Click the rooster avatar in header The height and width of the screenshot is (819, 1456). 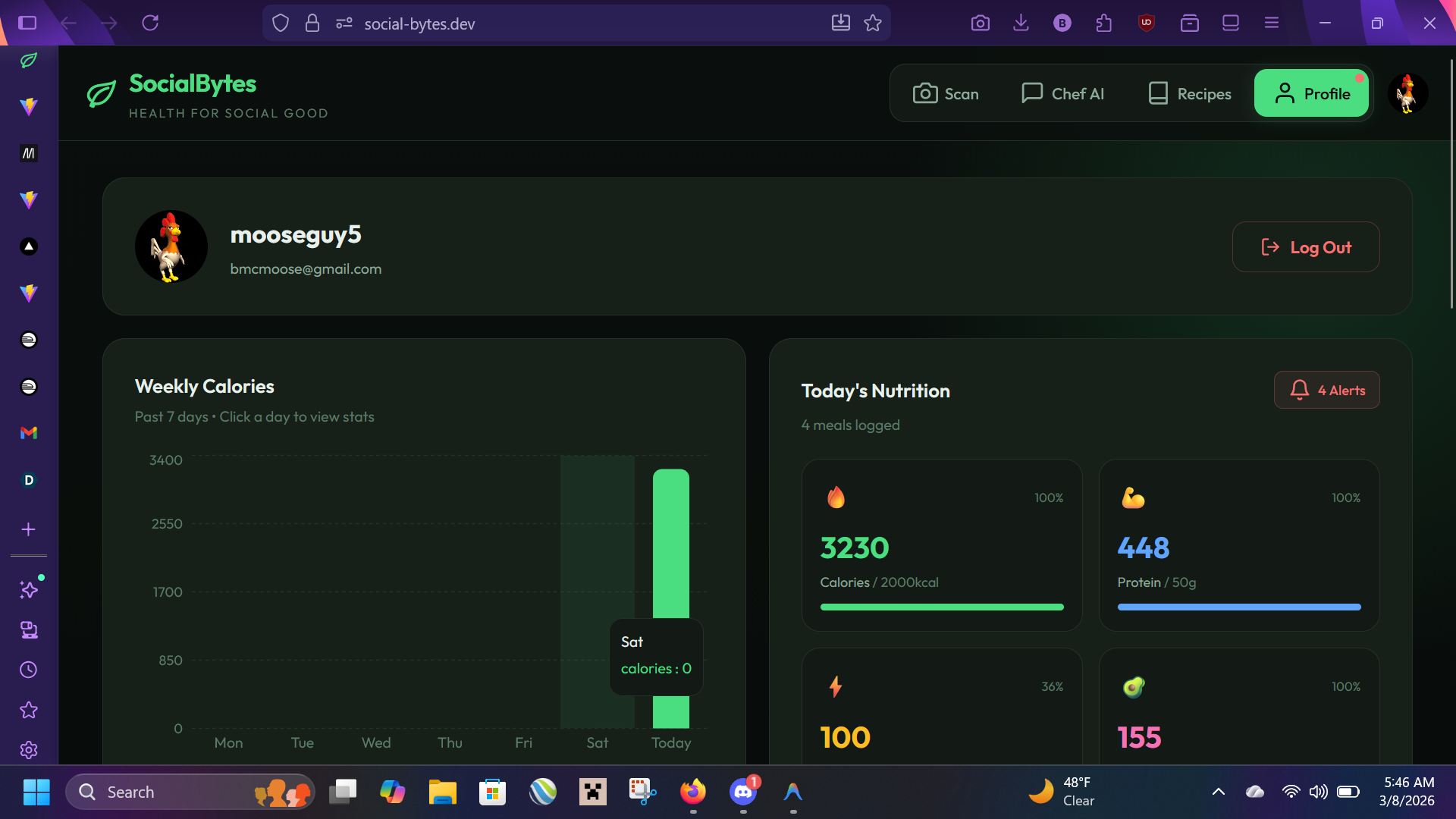[1407, 93]
